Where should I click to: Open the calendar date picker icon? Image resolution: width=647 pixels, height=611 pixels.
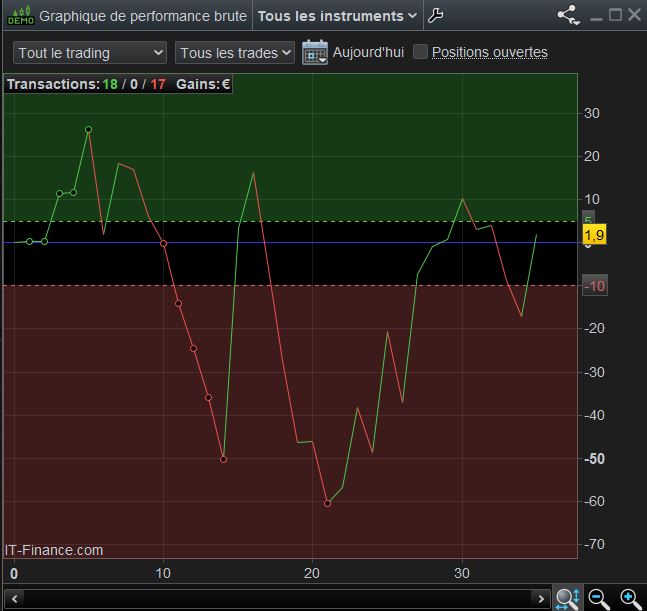(315, 52)
